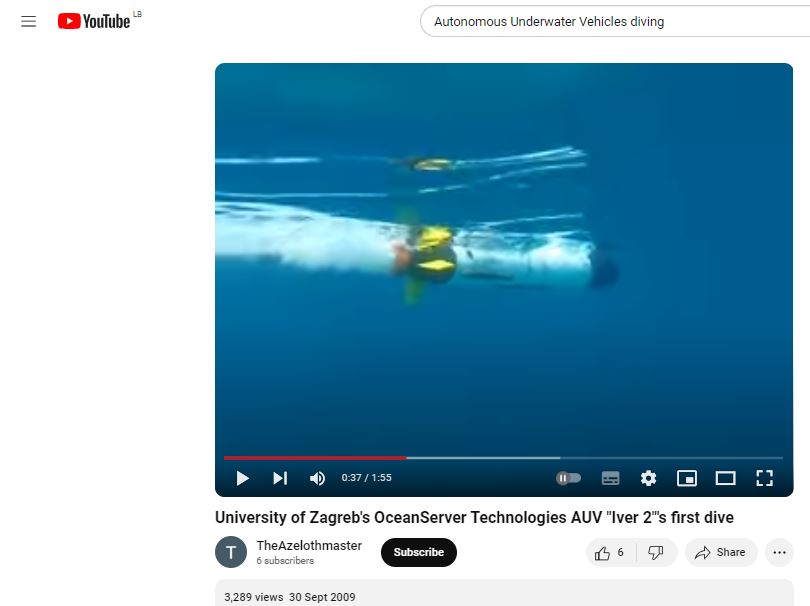Toggle the autoplay switch

pos(568,478)
